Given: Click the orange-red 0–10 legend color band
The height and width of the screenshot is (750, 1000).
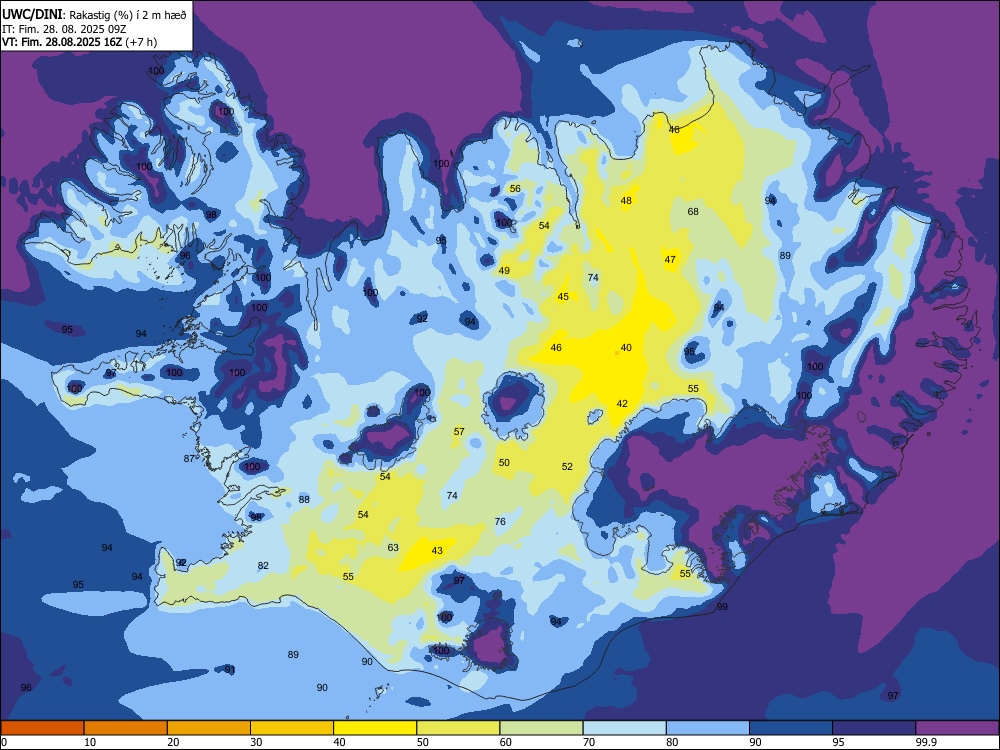Looking at the screenshot, I should (42, 728).
